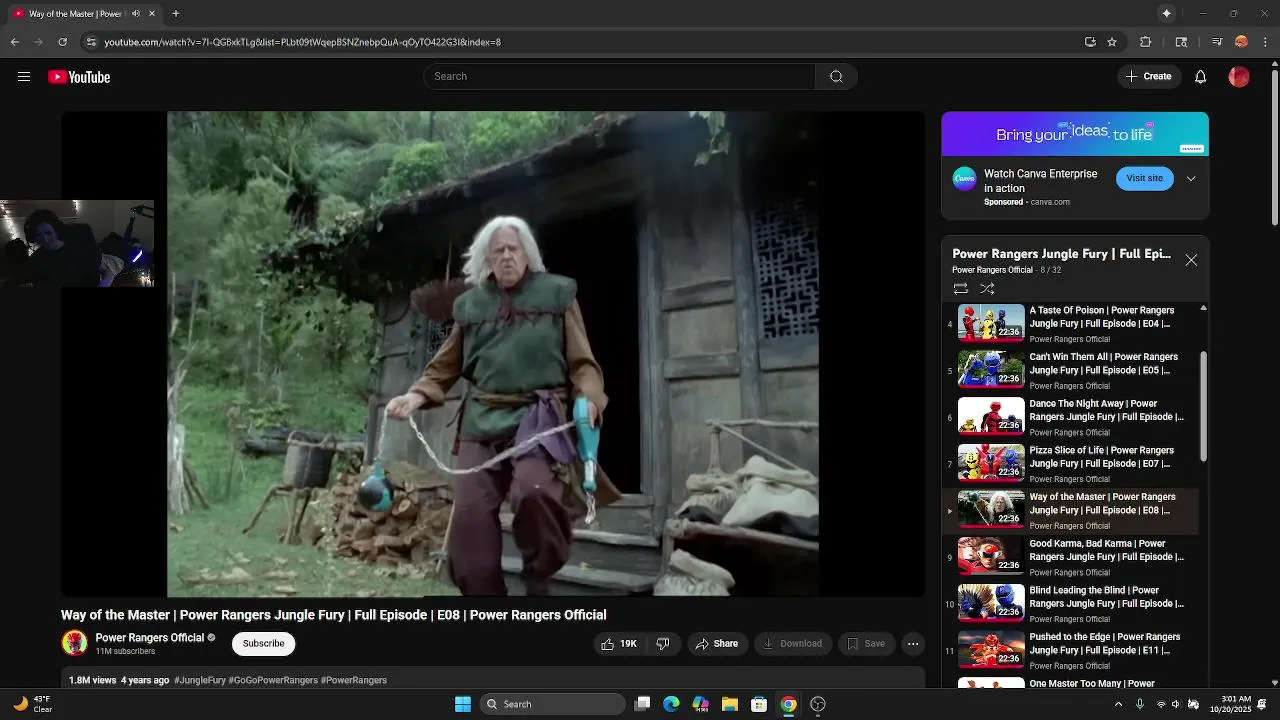Click the taskbar Search box

click(552, 704)
